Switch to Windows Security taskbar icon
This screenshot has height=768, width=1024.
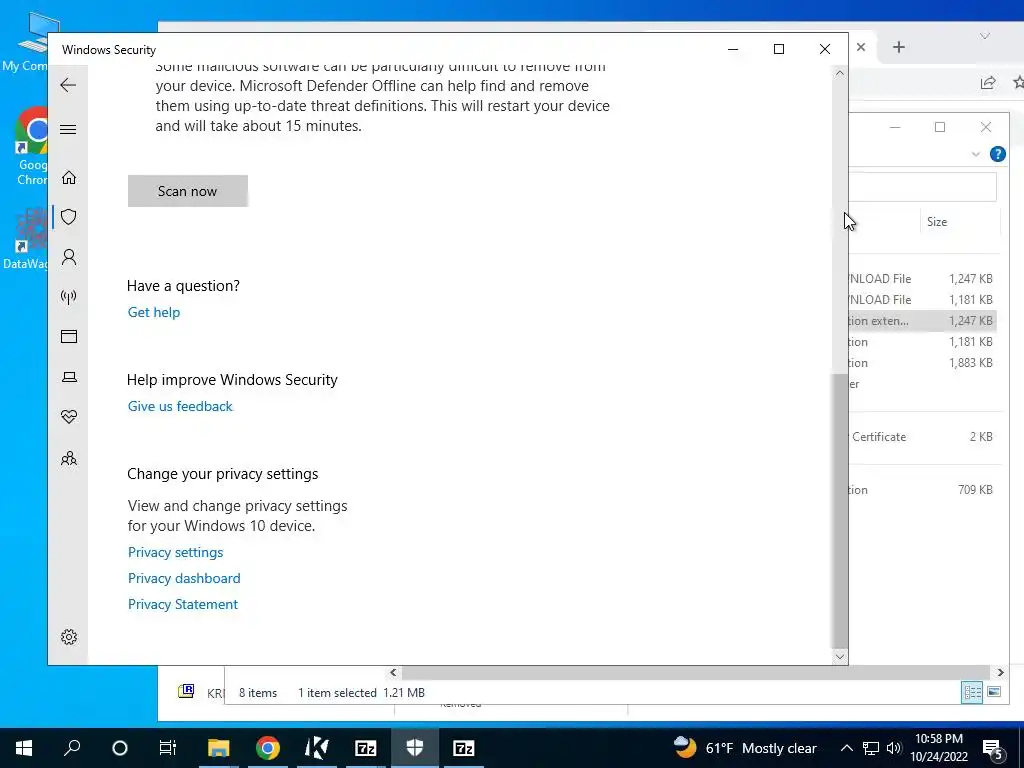[415, 748]
